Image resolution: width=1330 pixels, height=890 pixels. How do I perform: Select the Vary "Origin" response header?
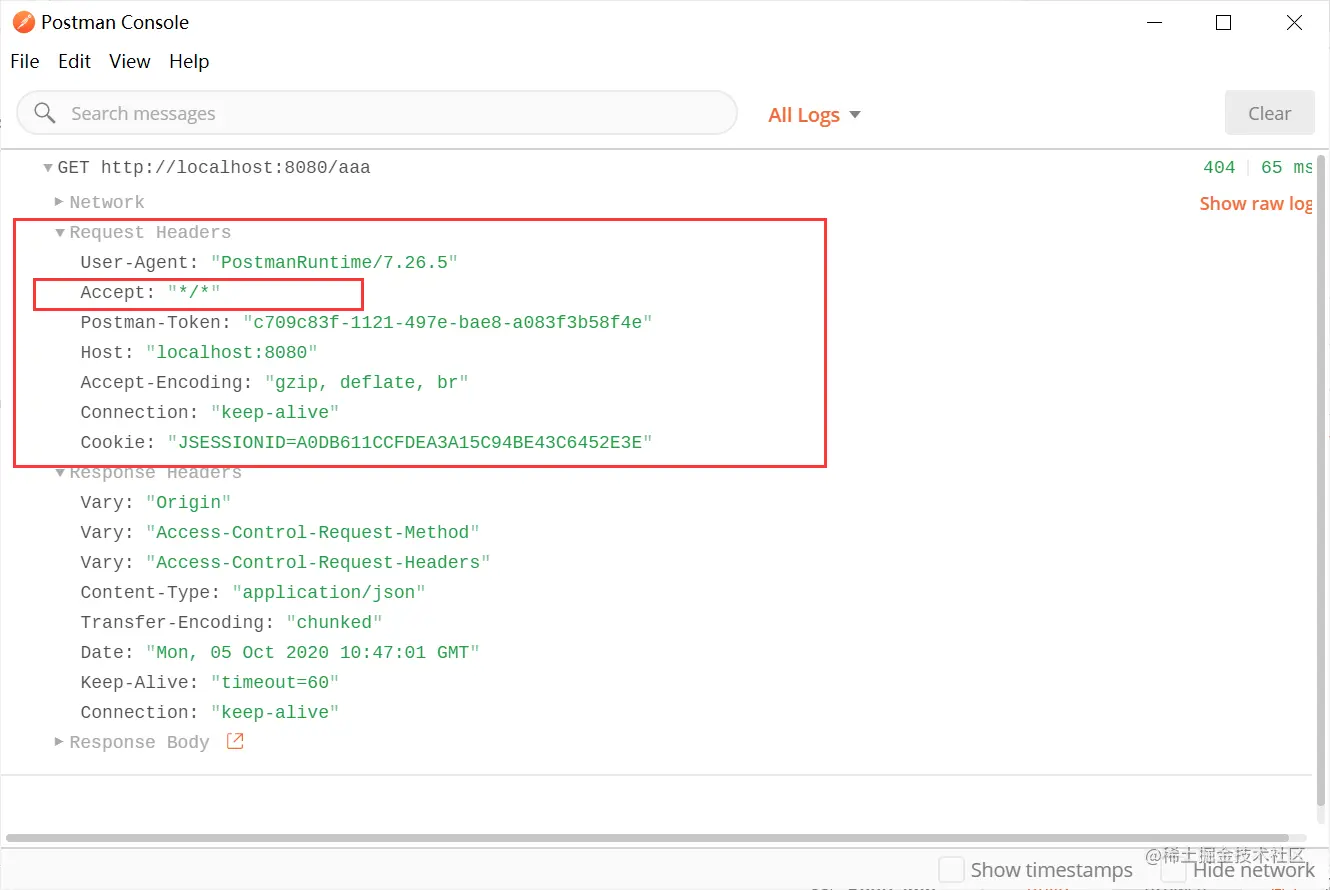tap(156, 502)
